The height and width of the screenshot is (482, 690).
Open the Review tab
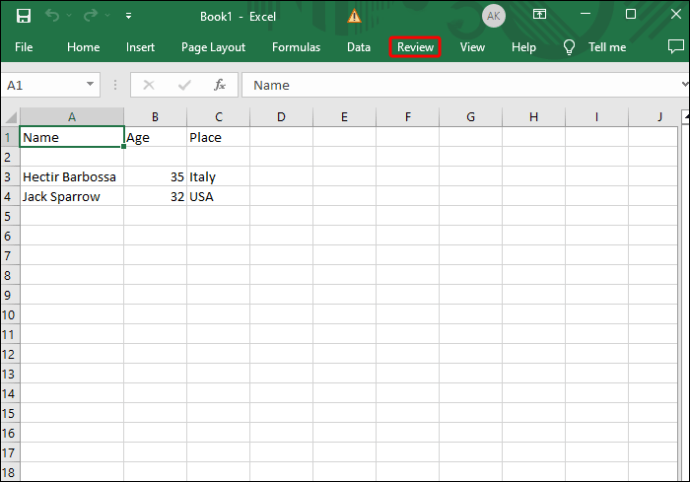pos(415,47)
